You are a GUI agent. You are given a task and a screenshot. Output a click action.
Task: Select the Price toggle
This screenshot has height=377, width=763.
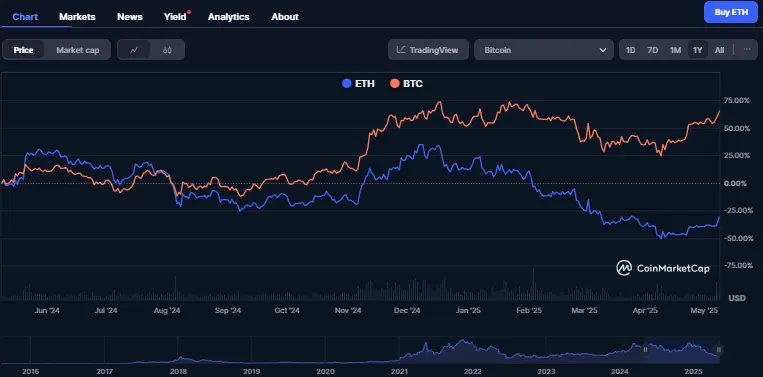[x=23, y=50]
